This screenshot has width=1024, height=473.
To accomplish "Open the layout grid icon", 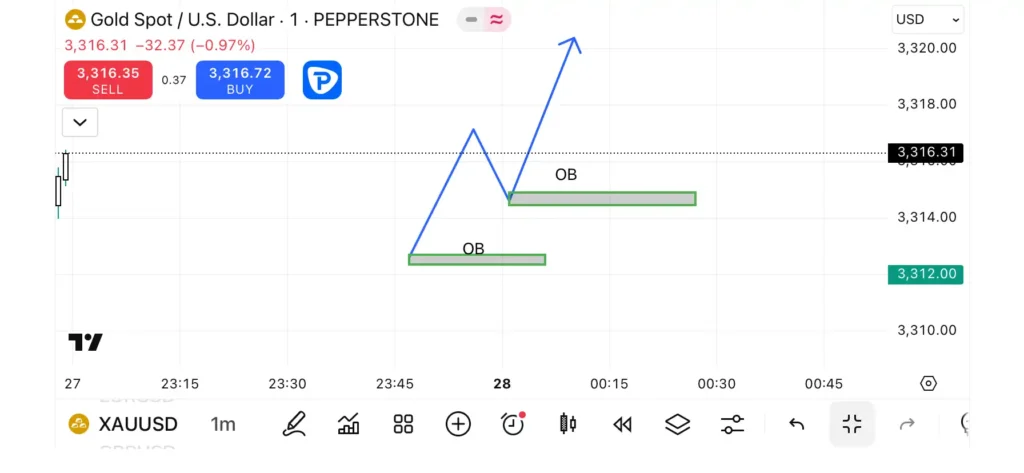I will pyautogui.click(x=404, y=424).
